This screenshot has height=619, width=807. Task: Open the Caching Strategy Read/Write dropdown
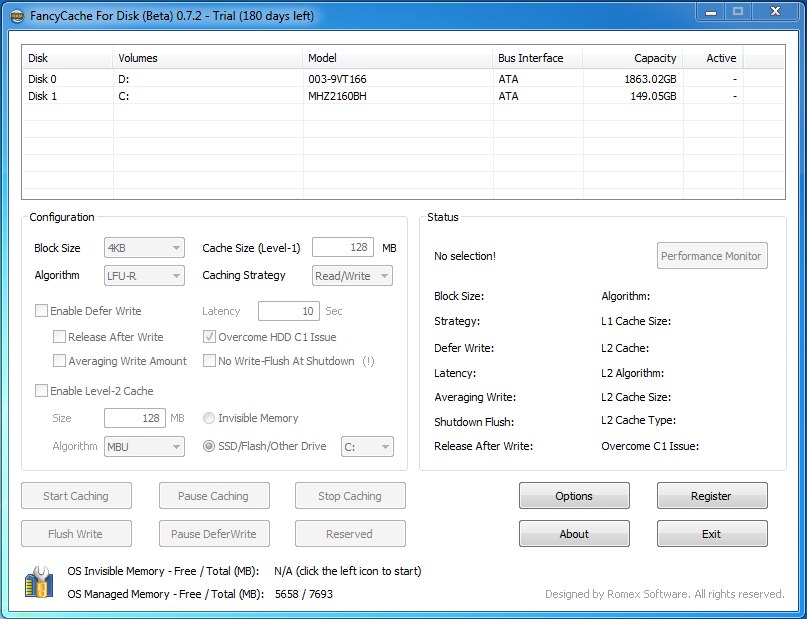pos(352,275)
